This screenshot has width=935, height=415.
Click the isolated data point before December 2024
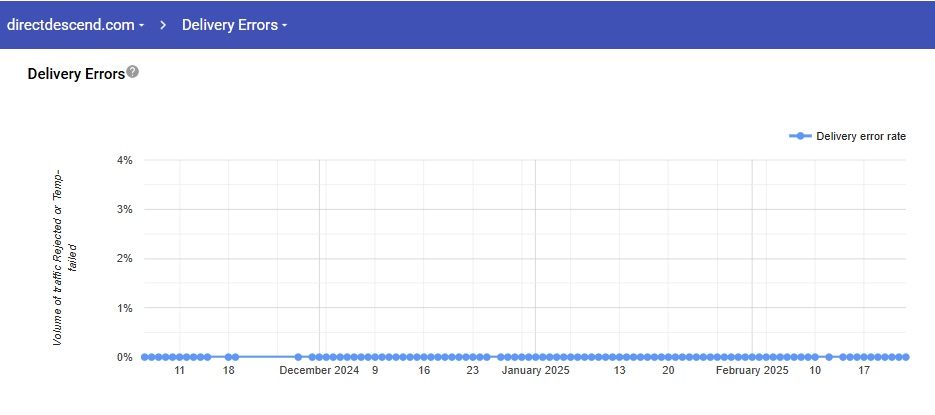[x=298, y=357]
